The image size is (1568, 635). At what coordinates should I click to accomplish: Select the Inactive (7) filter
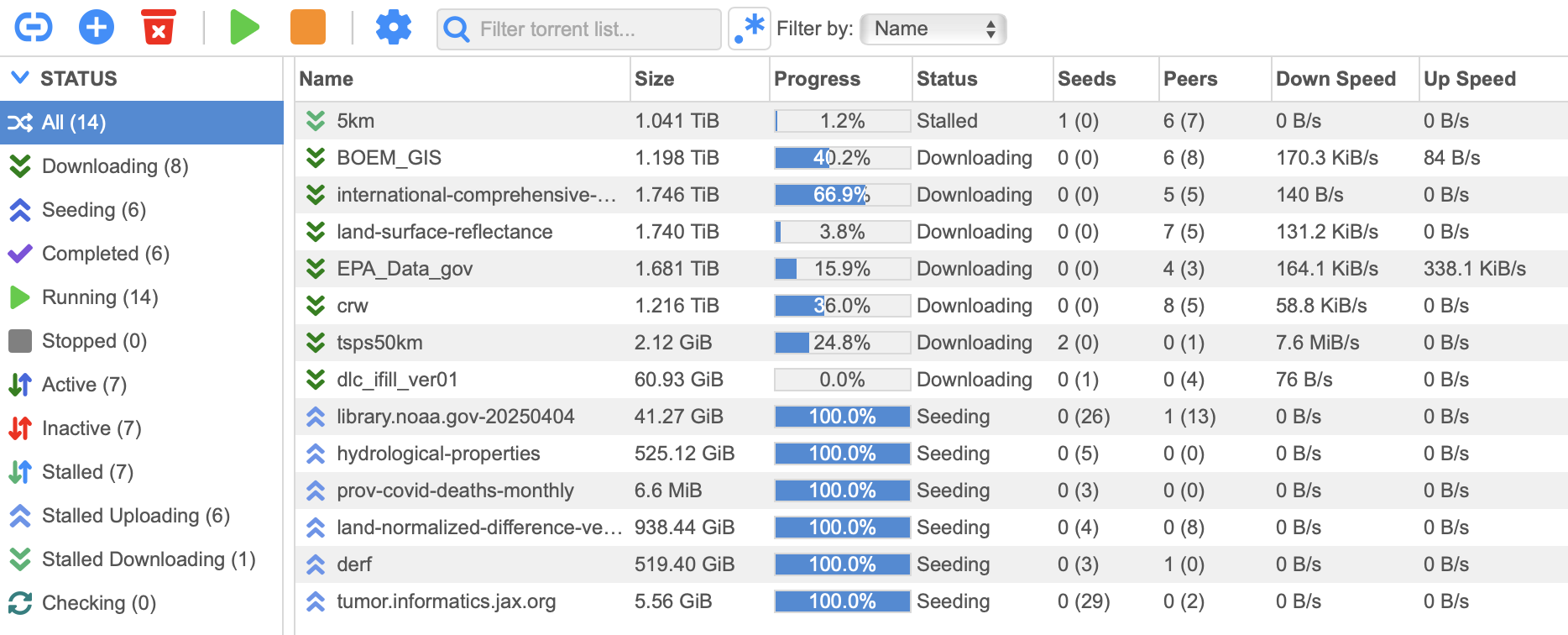pyautogui.click(x=142, y=428)
